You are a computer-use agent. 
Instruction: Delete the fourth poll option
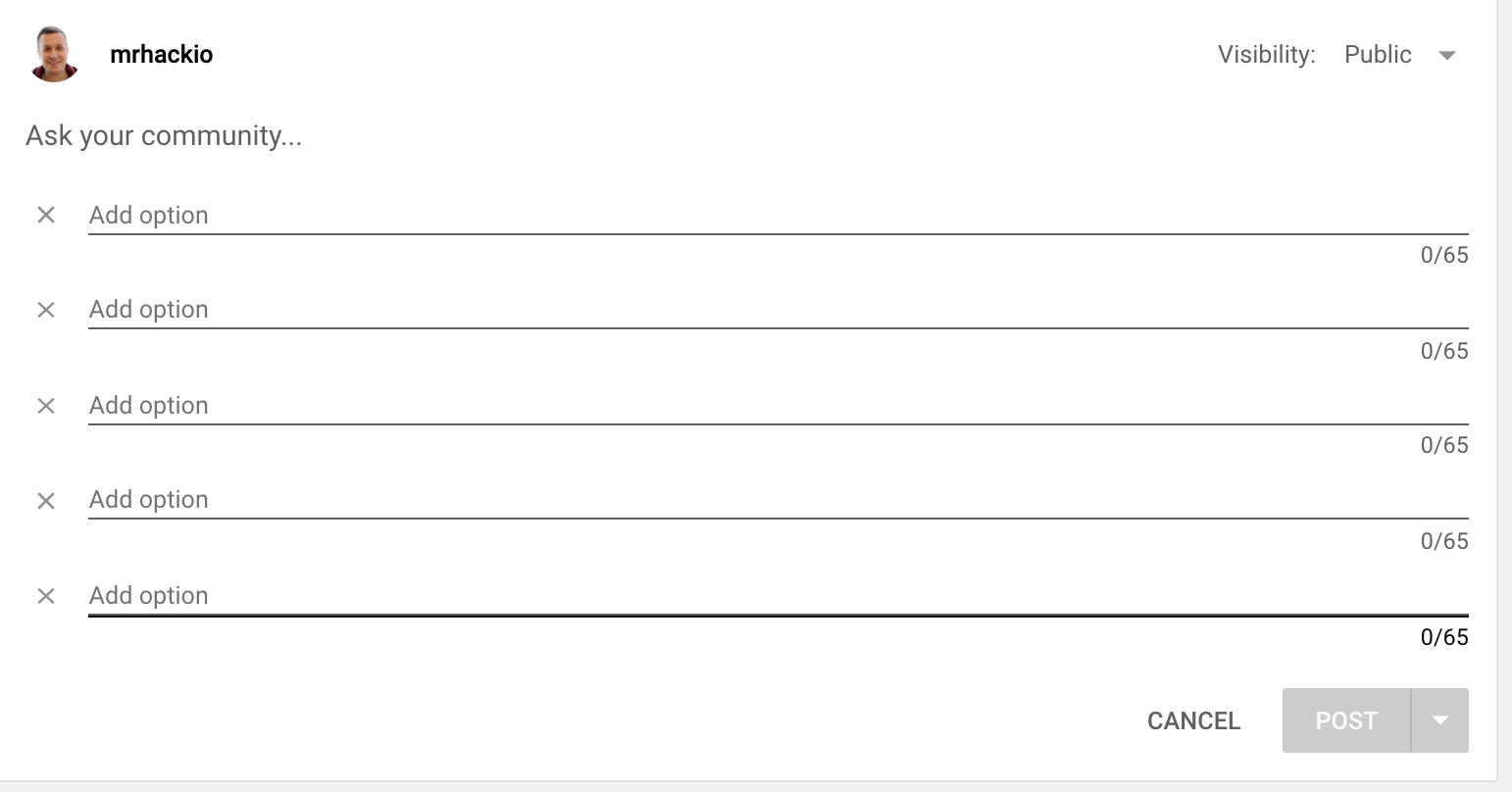(x=46, y=501)
